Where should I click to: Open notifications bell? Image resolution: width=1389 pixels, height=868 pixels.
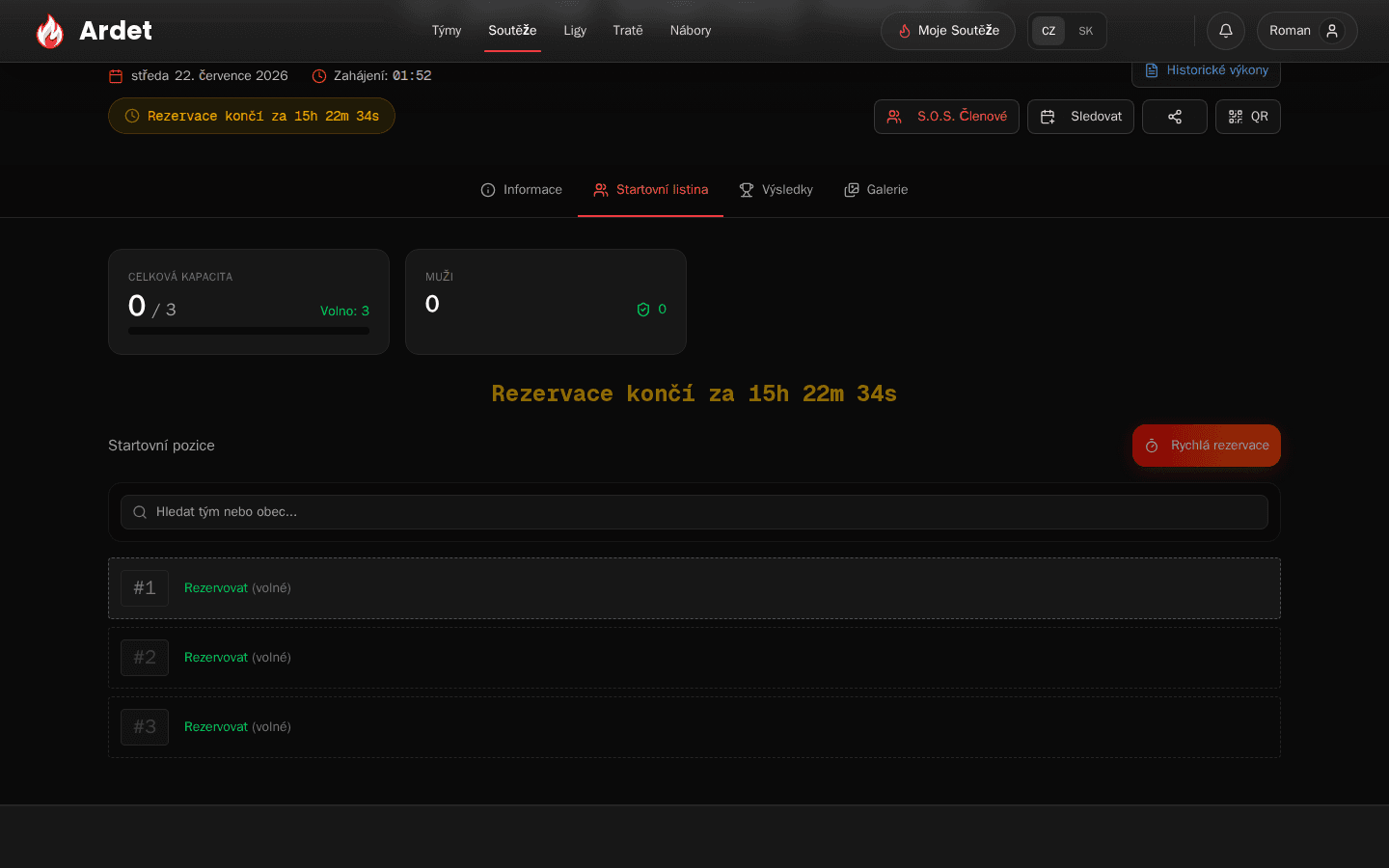(x=1226, y=31)
